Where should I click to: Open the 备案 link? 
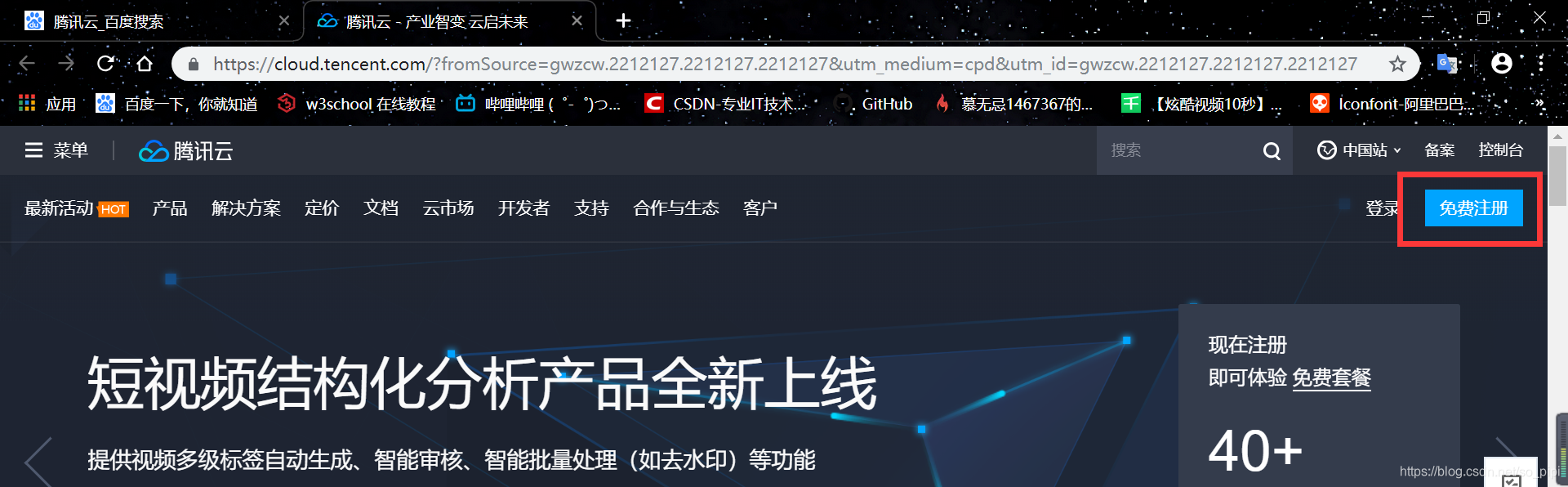pos(1439,150)
